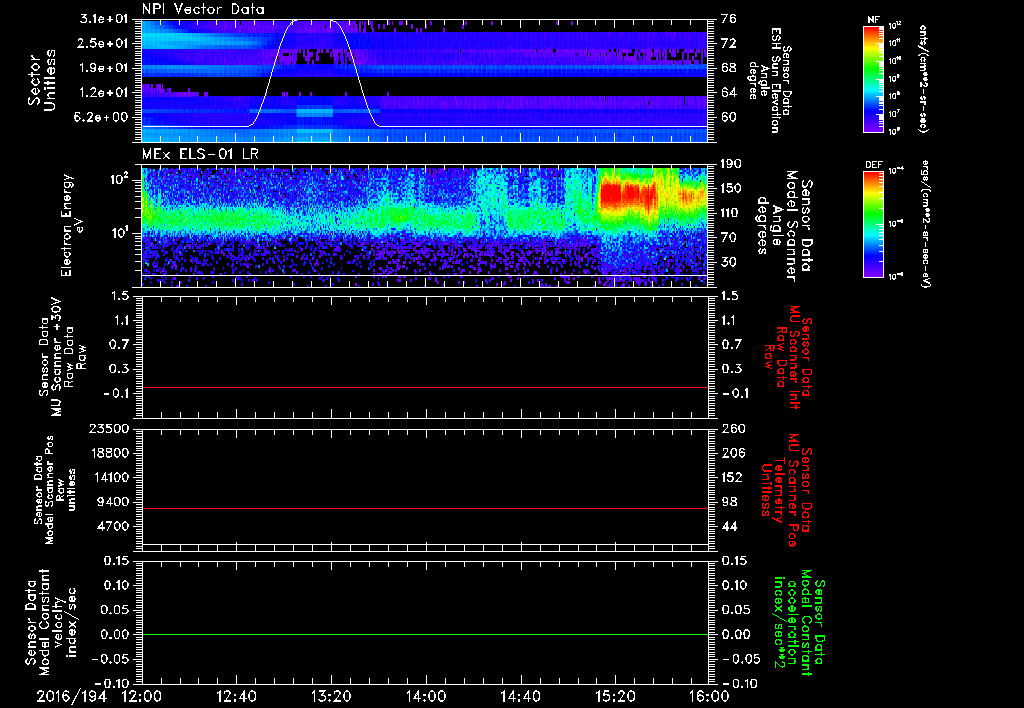Click the 14:00 time tick label
The image size is (1024, 708).
pos(426,696)
